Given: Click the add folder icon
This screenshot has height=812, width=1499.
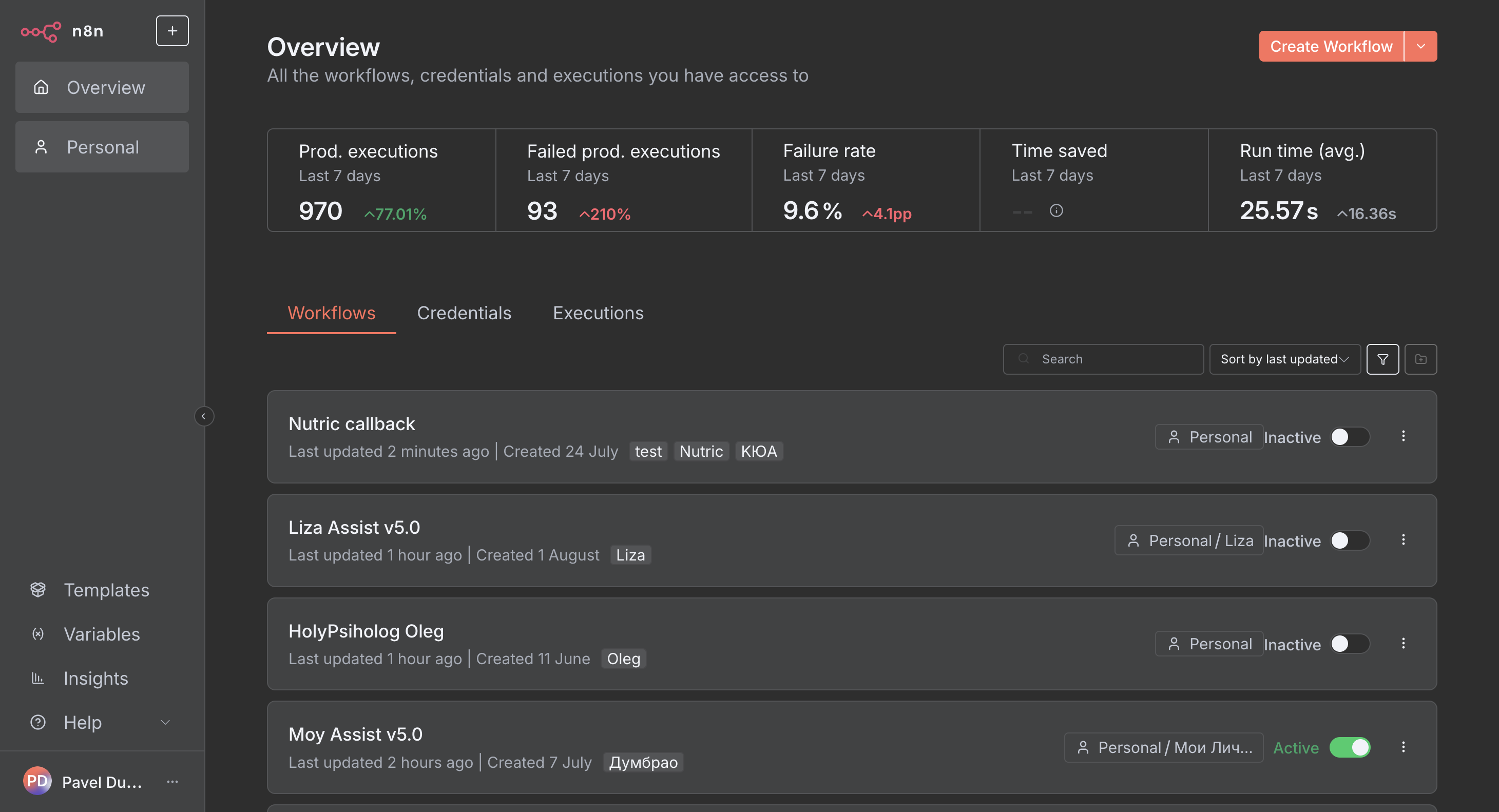Looking at the screenshot, I should coord(1420,359).
